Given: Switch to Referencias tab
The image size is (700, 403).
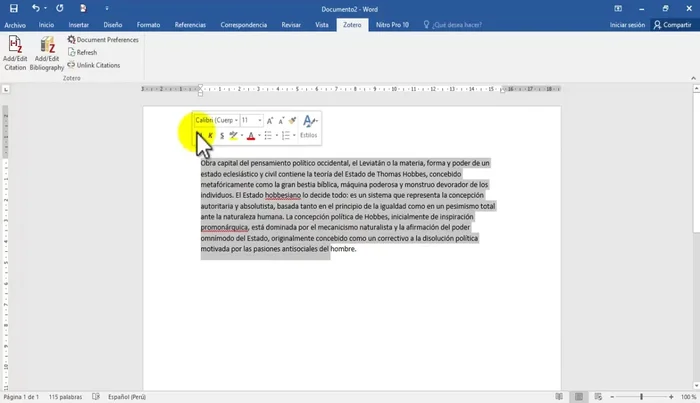Looking at the screenshot, I should pyautogui.click(x=190, y=25).
